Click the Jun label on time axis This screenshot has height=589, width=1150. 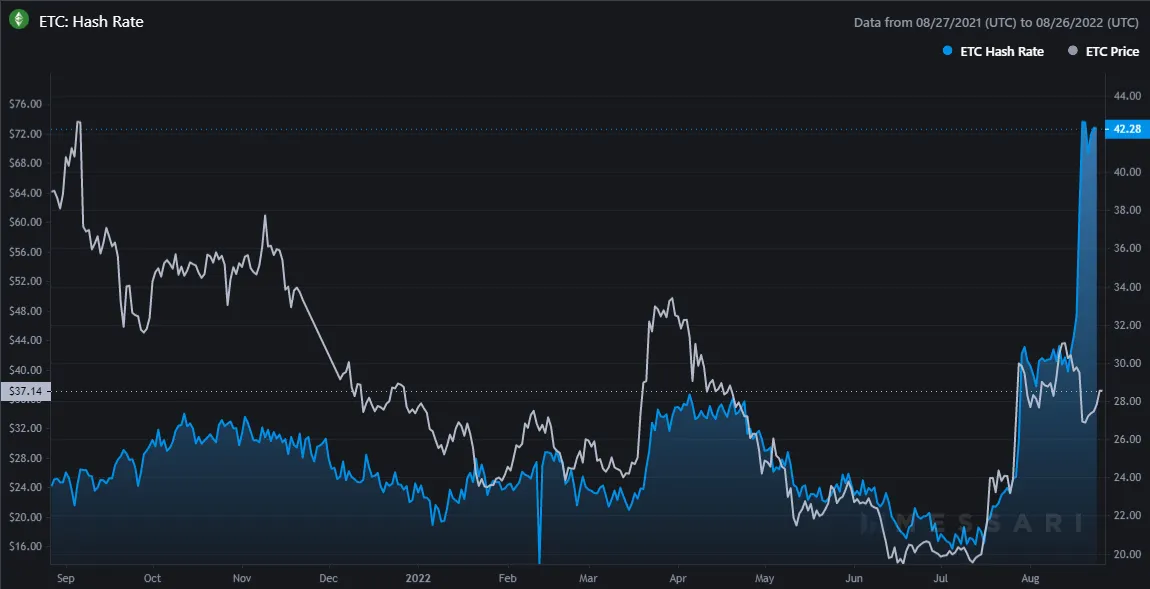coord(853,578)
